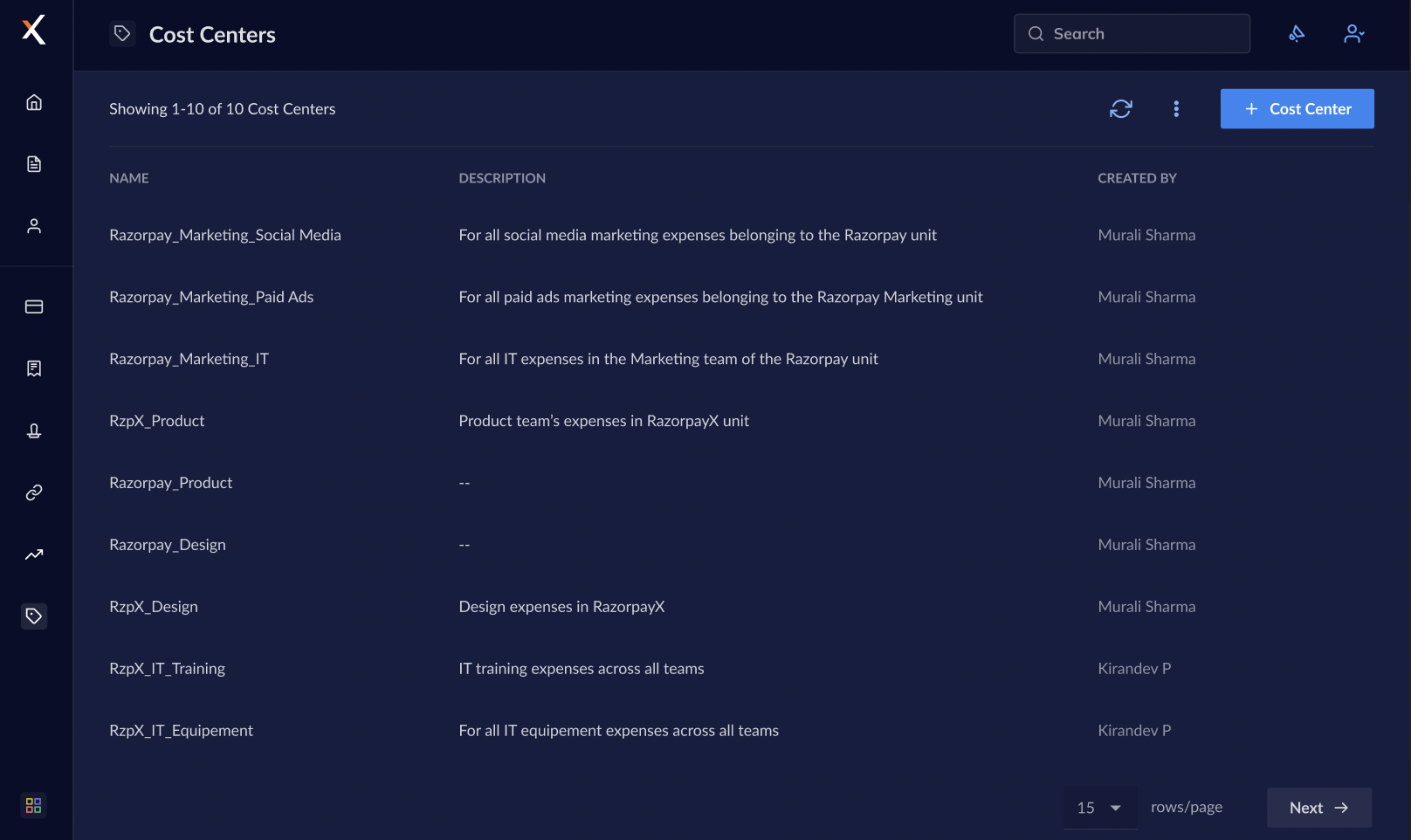1411x840 pixels.
Task: Click the DESCRIPTION column header
Action: coord(502,178)
